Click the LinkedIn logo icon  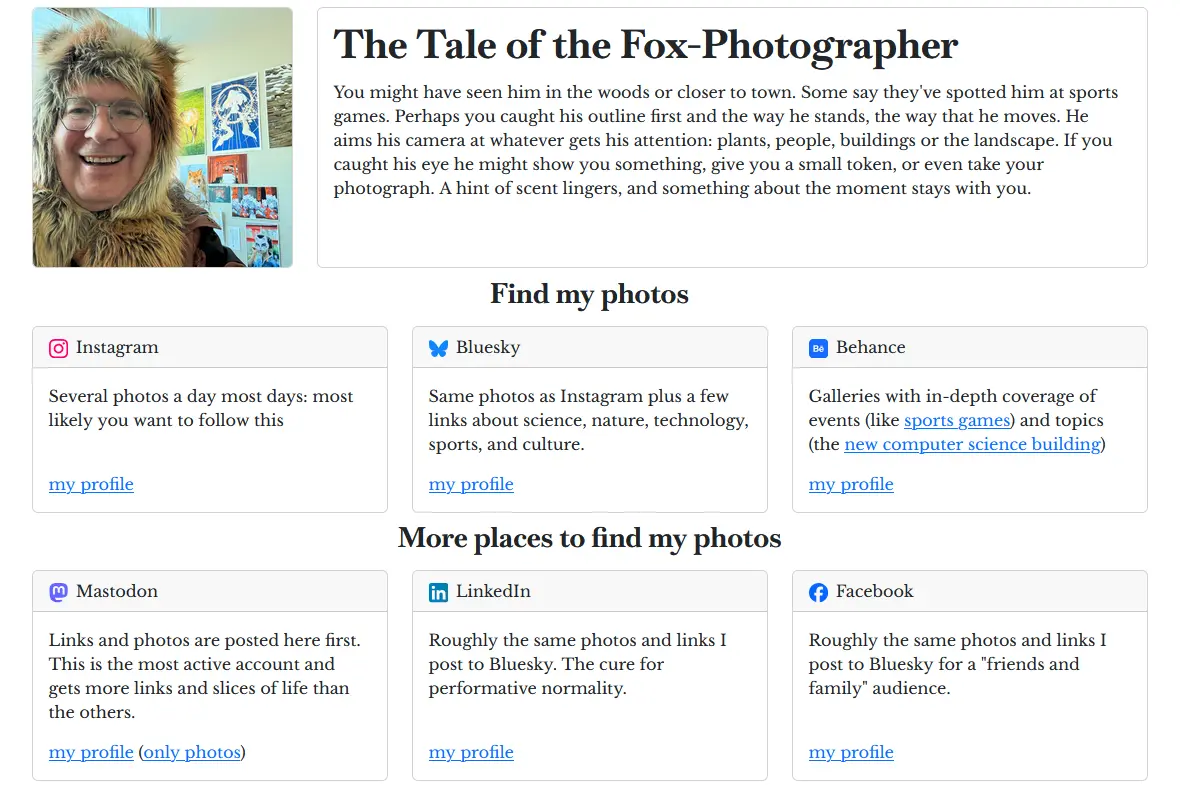(438, 592)
